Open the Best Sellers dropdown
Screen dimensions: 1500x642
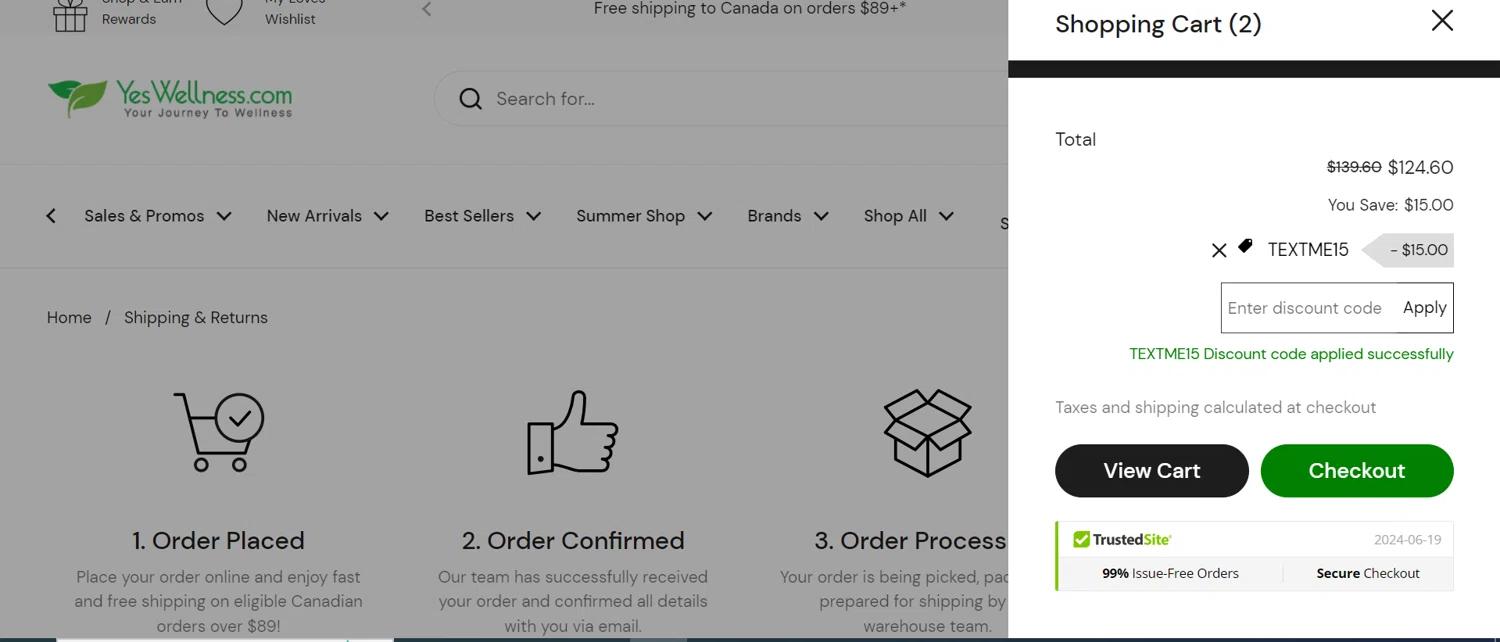click(482, 216)
